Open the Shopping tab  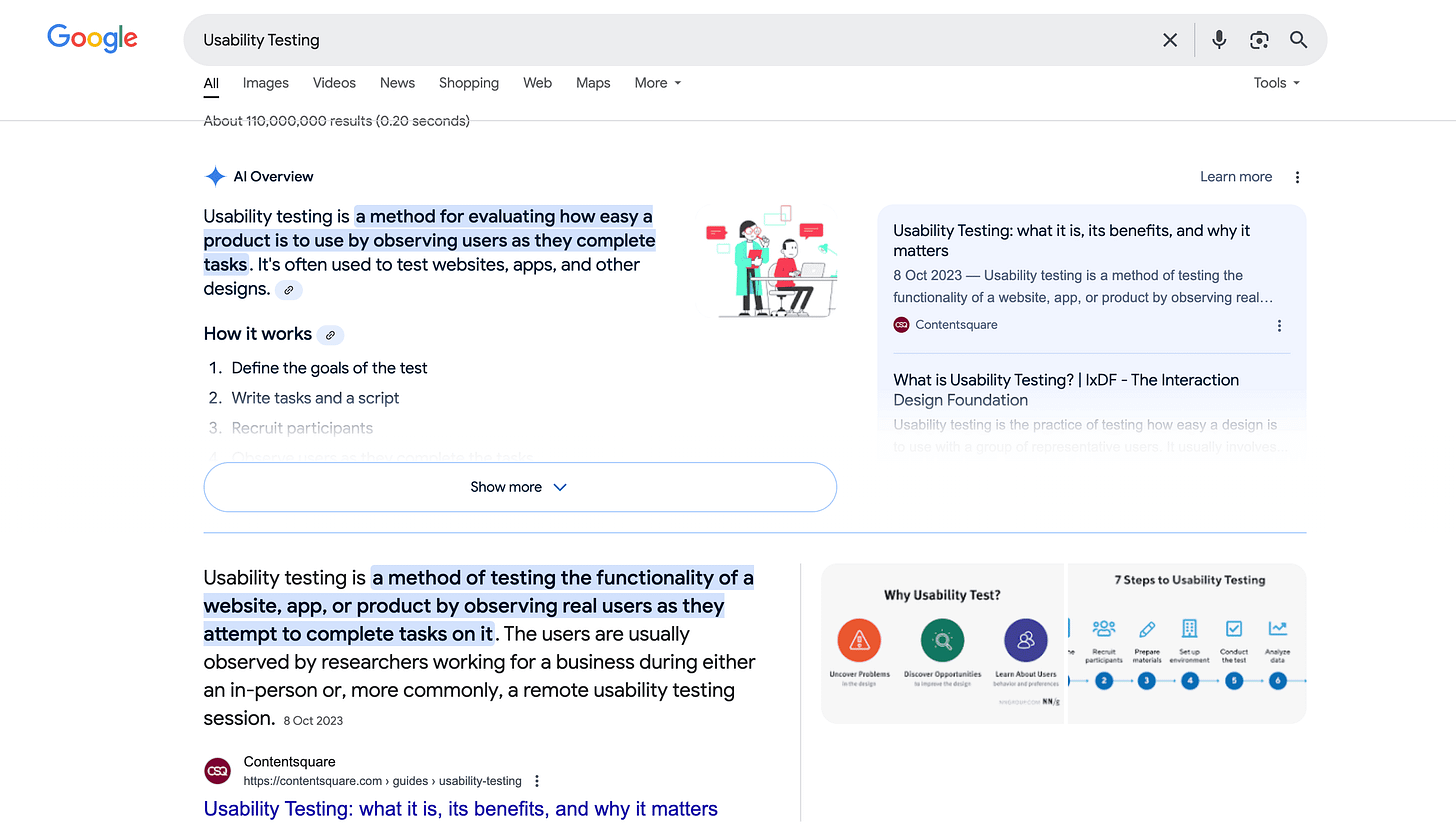tap(469, 83)
